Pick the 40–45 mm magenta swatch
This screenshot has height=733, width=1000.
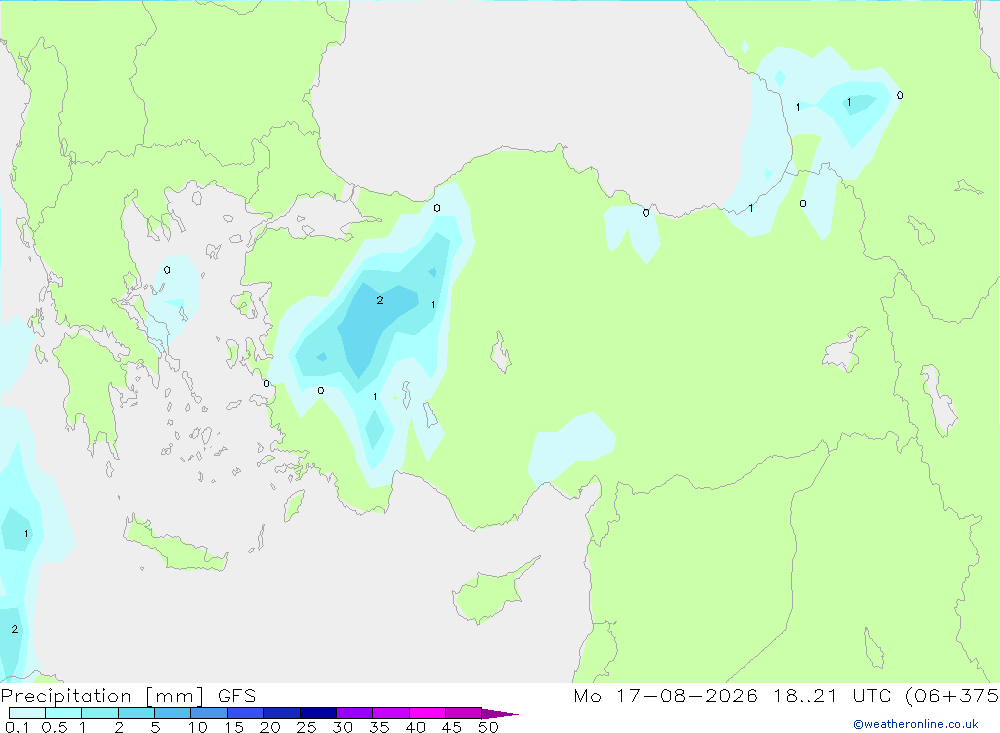[427, 713]
